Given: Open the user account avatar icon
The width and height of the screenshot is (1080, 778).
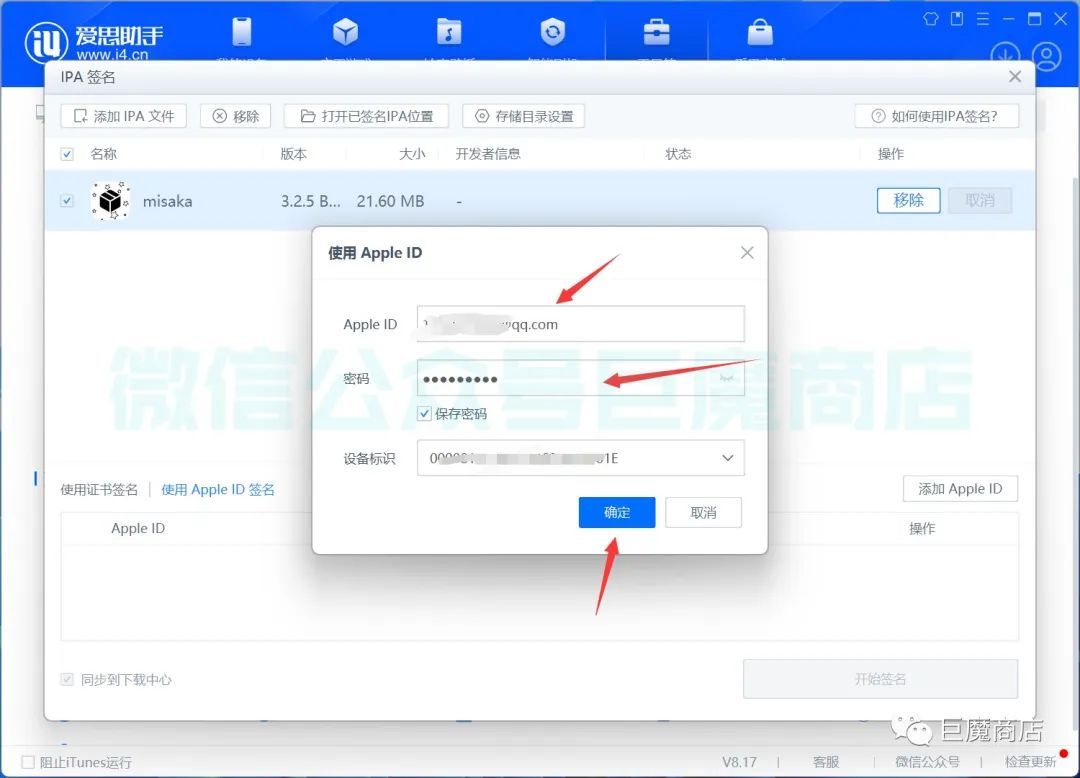Looking at the screenshot, I should (x=1046, y=56).
